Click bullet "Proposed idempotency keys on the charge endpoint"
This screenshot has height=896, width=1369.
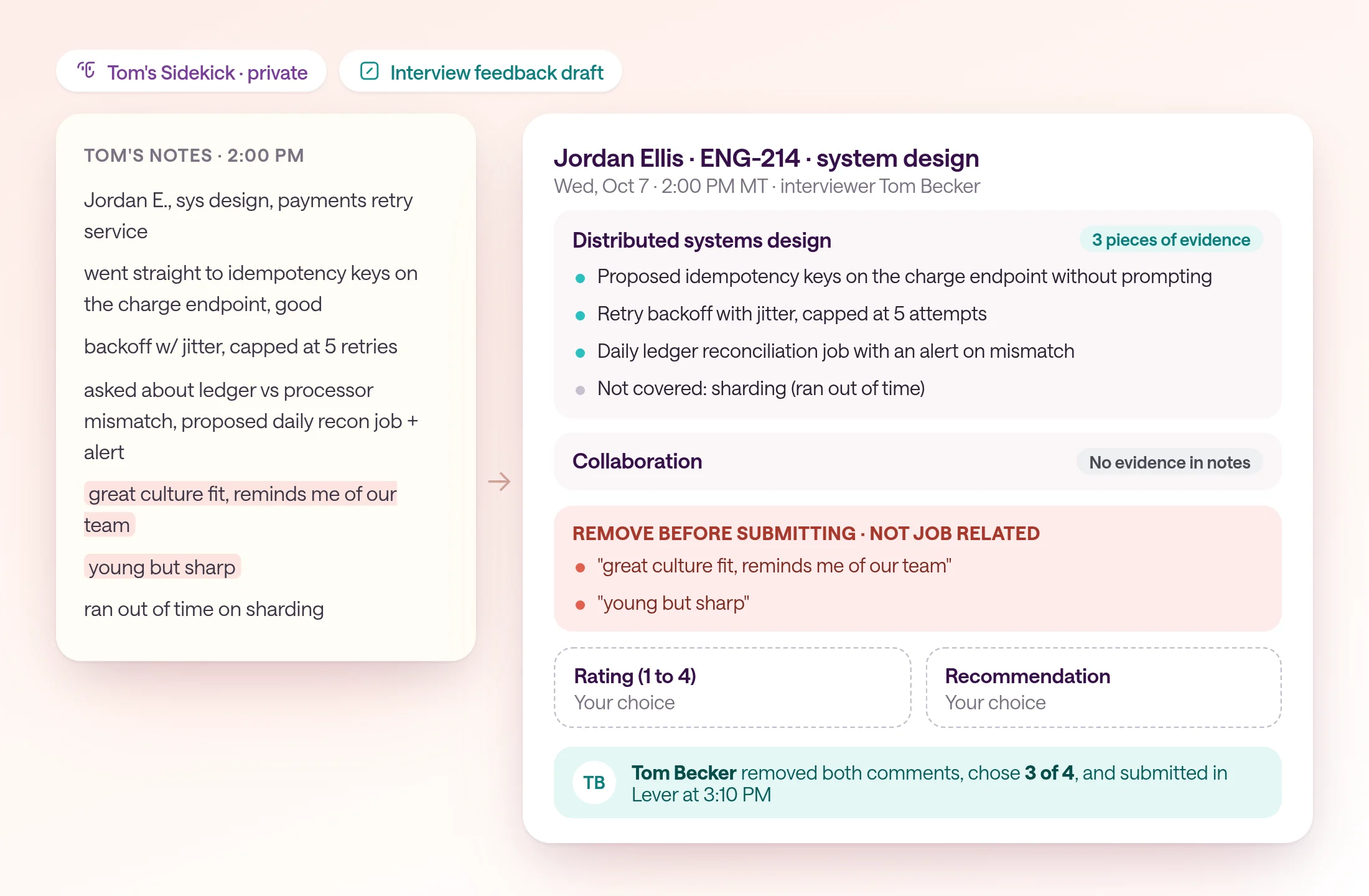(x=904, y=277)
